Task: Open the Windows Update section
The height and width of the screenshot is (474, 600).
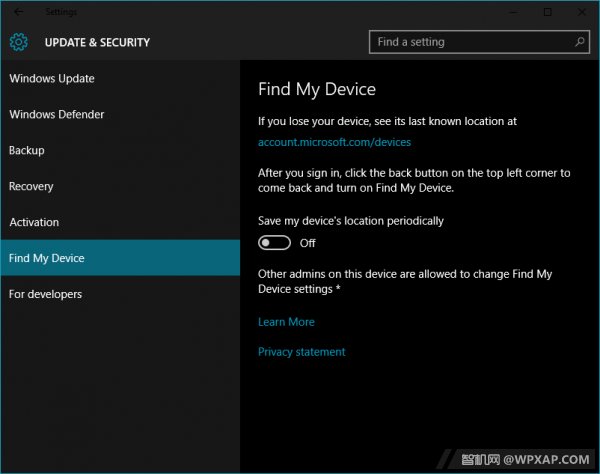Action: [x=52, y=78]
